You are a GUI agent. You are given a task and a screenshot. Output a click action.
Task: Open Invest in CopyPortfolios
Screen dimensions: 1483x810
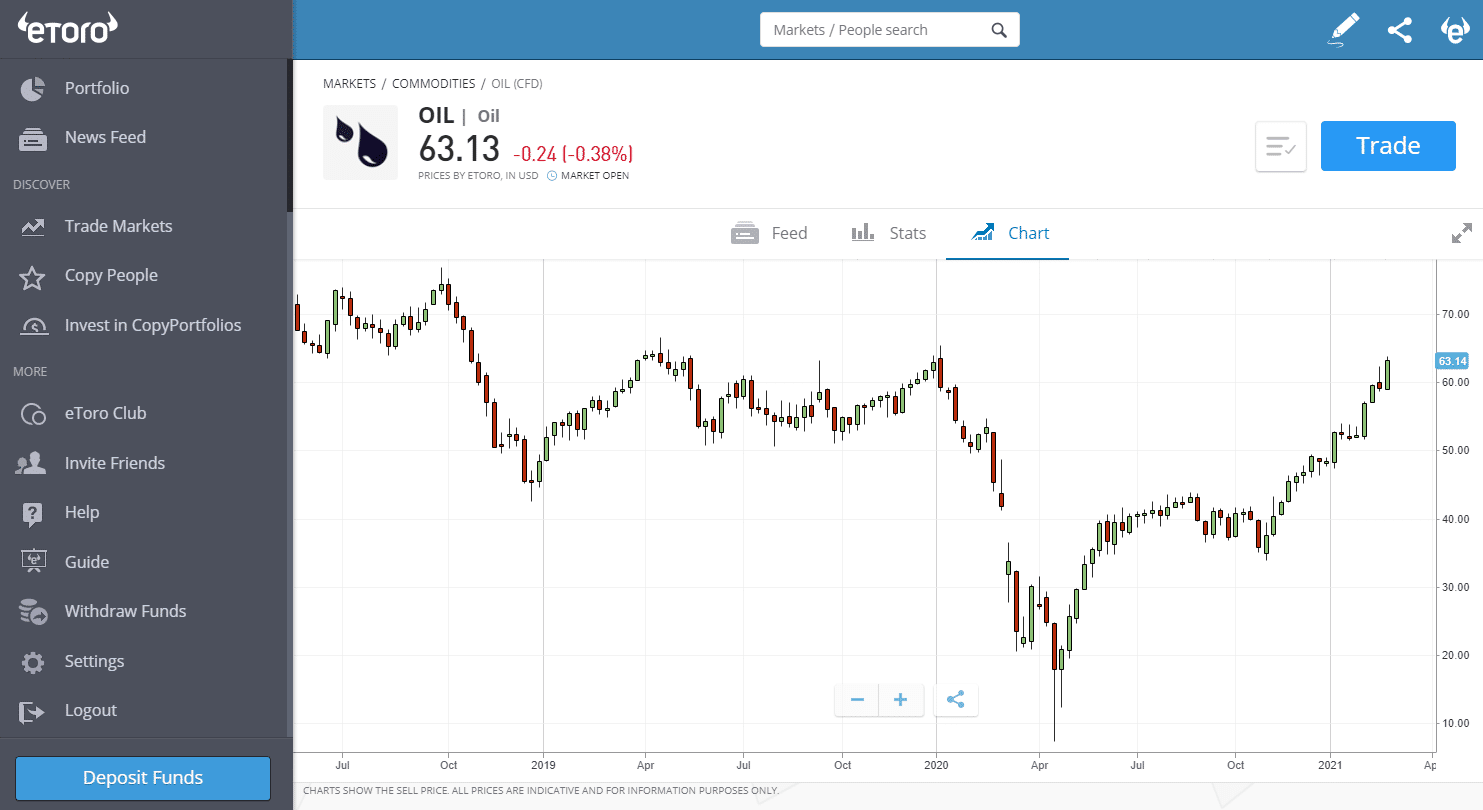153,325
